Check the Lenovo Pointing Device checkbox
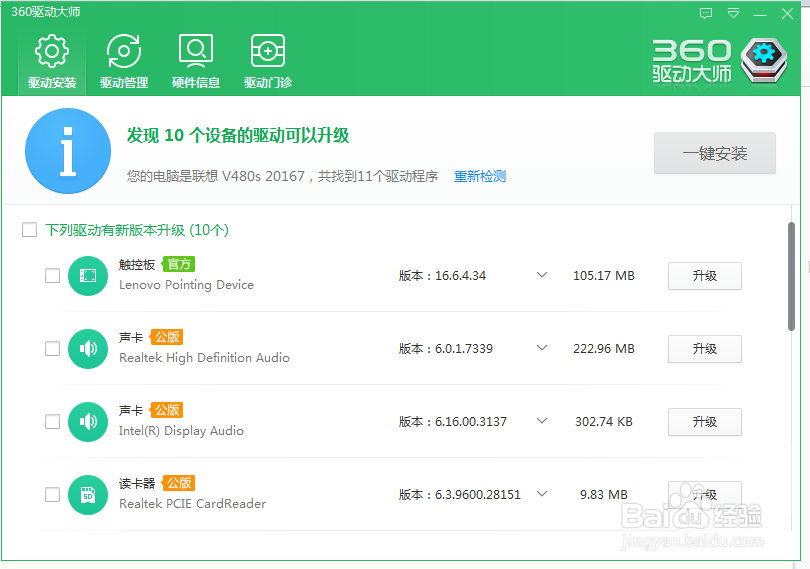This screenshot has width=810, height=569. pos(52,276)
